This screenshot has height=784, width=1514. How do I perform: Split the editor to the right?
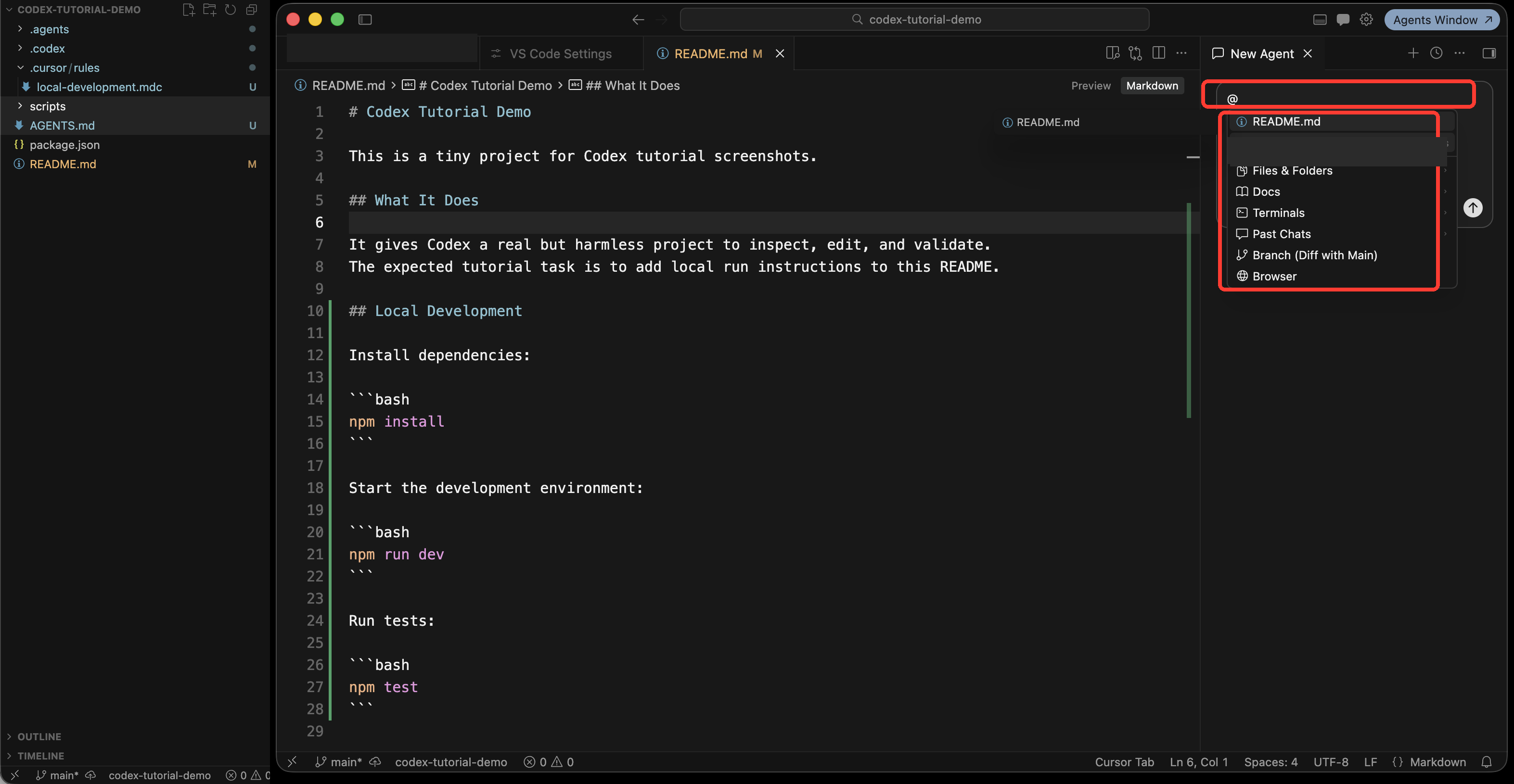(x=1158, y=53)
